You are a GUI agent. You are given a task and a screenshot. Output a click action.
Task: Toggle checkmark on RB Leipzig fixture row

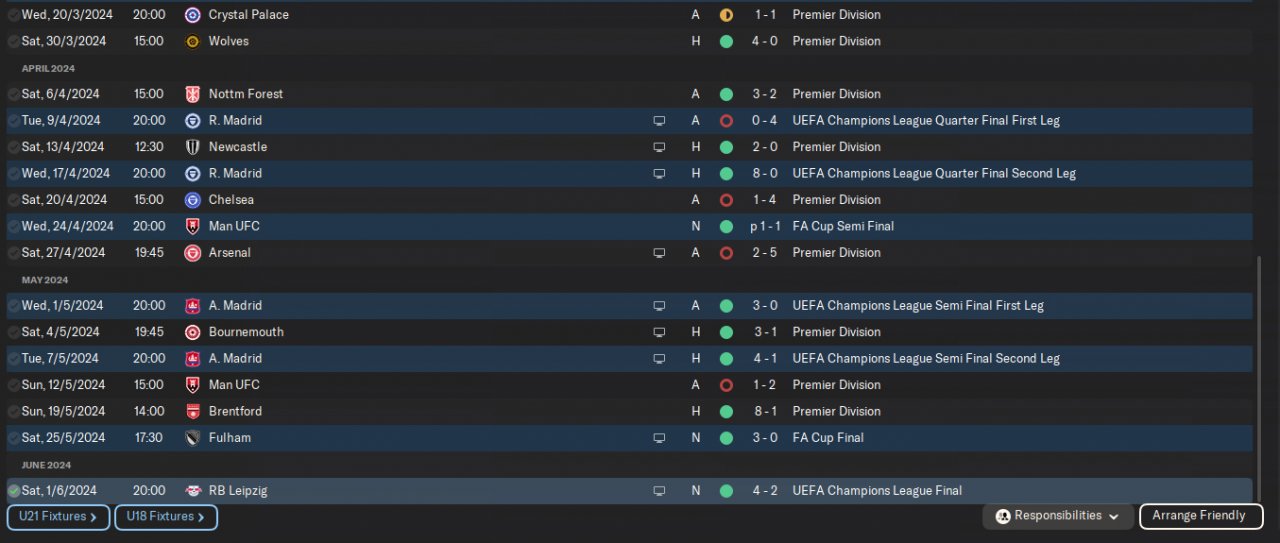(x=14, y=491)
